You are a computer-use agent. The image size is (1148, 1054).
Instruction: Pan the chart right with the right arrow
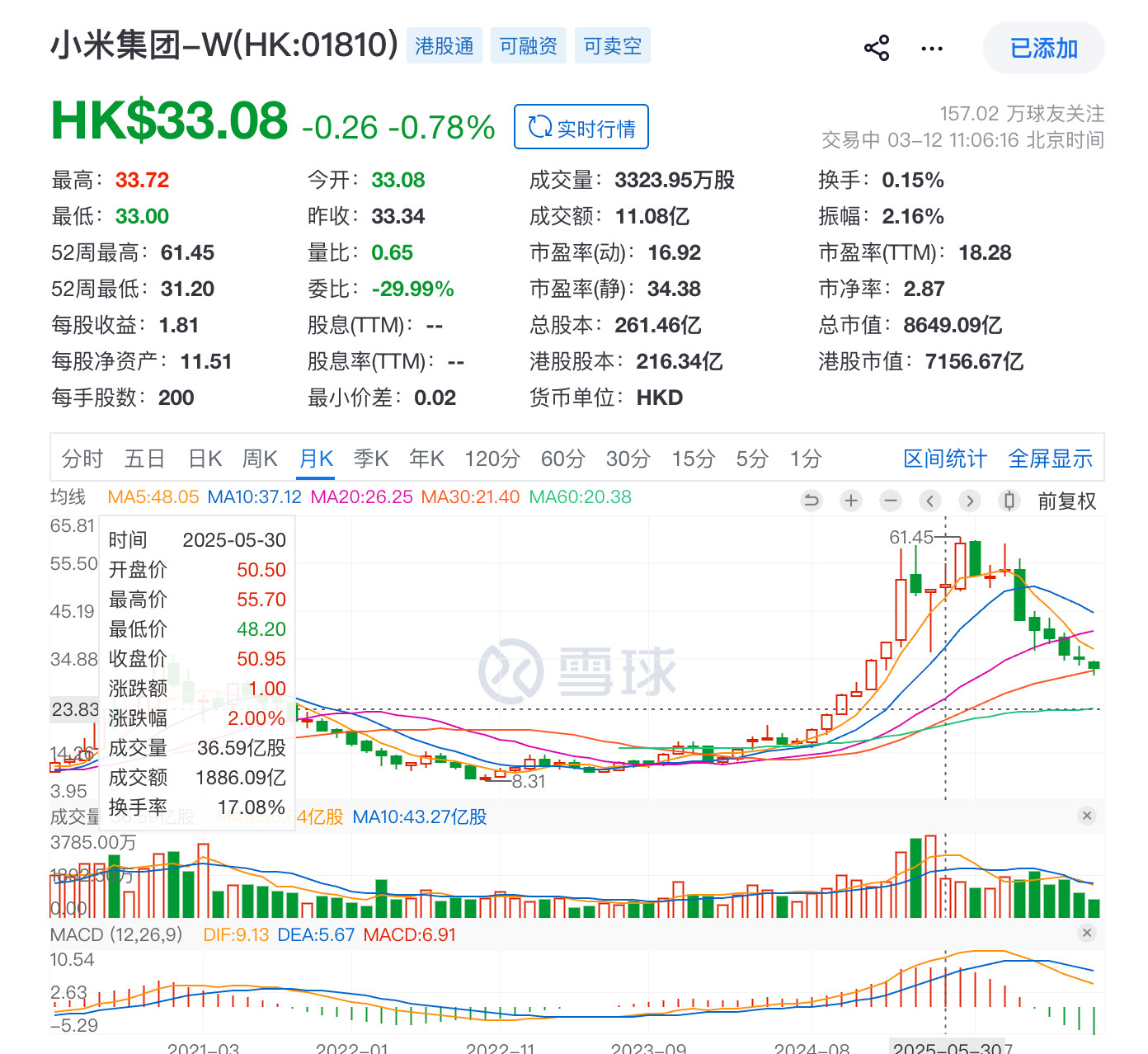(x=969, y=501)
